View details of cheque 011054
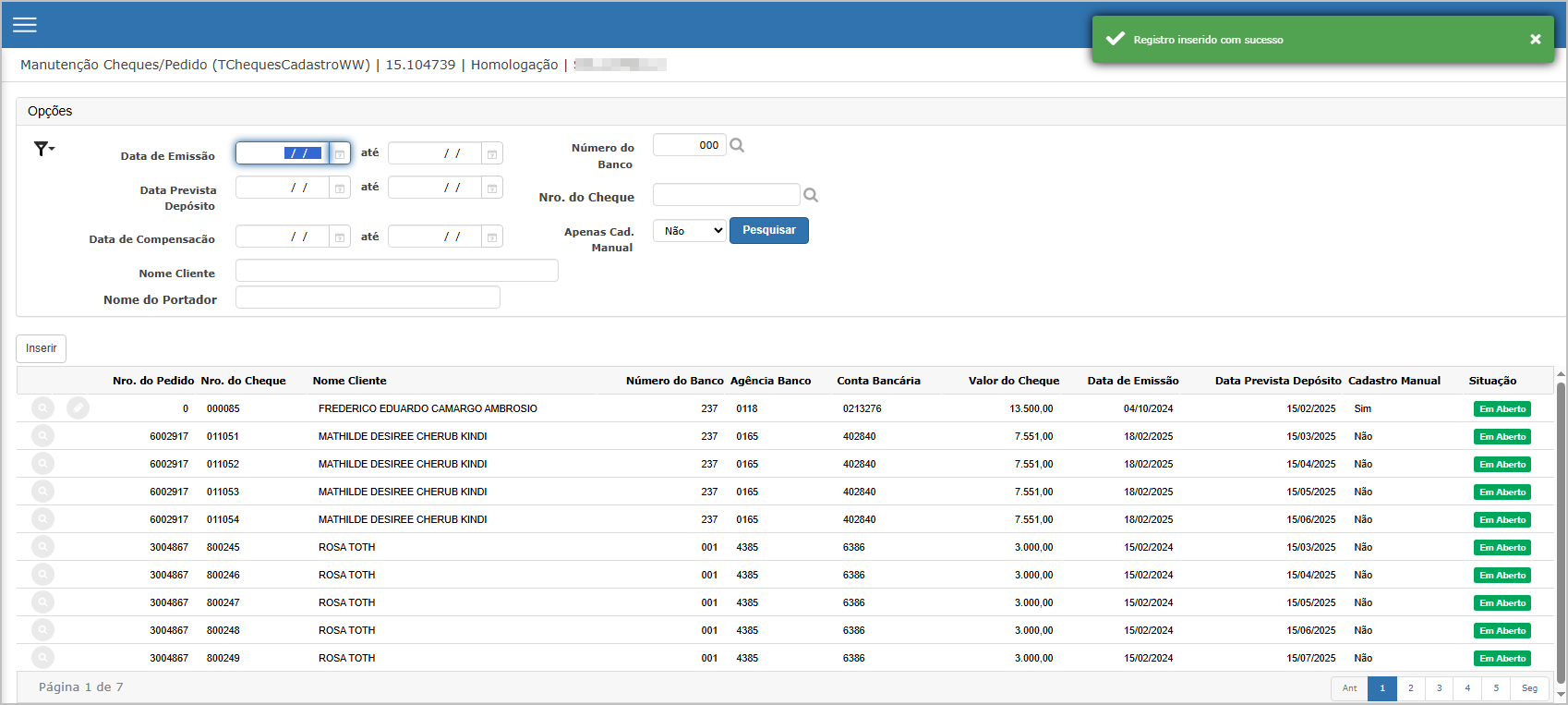 click(42, 518)
